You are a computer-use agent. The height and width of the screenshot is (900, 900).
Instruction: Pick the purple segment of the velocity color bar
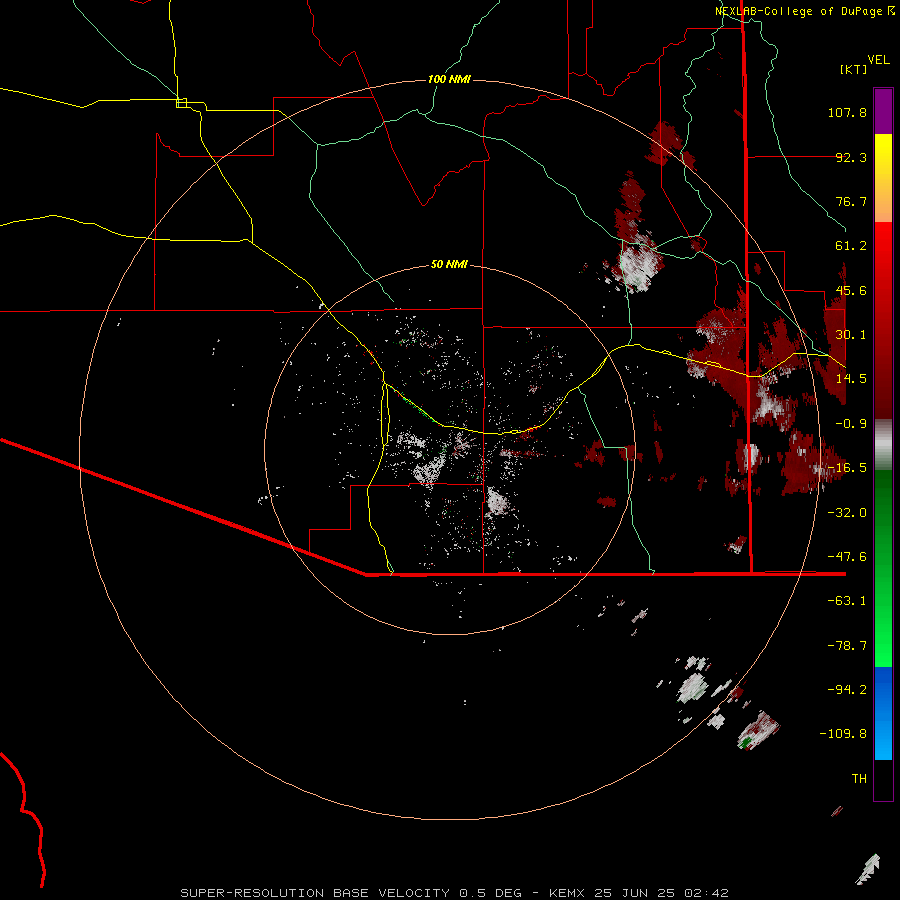[883, 111]
